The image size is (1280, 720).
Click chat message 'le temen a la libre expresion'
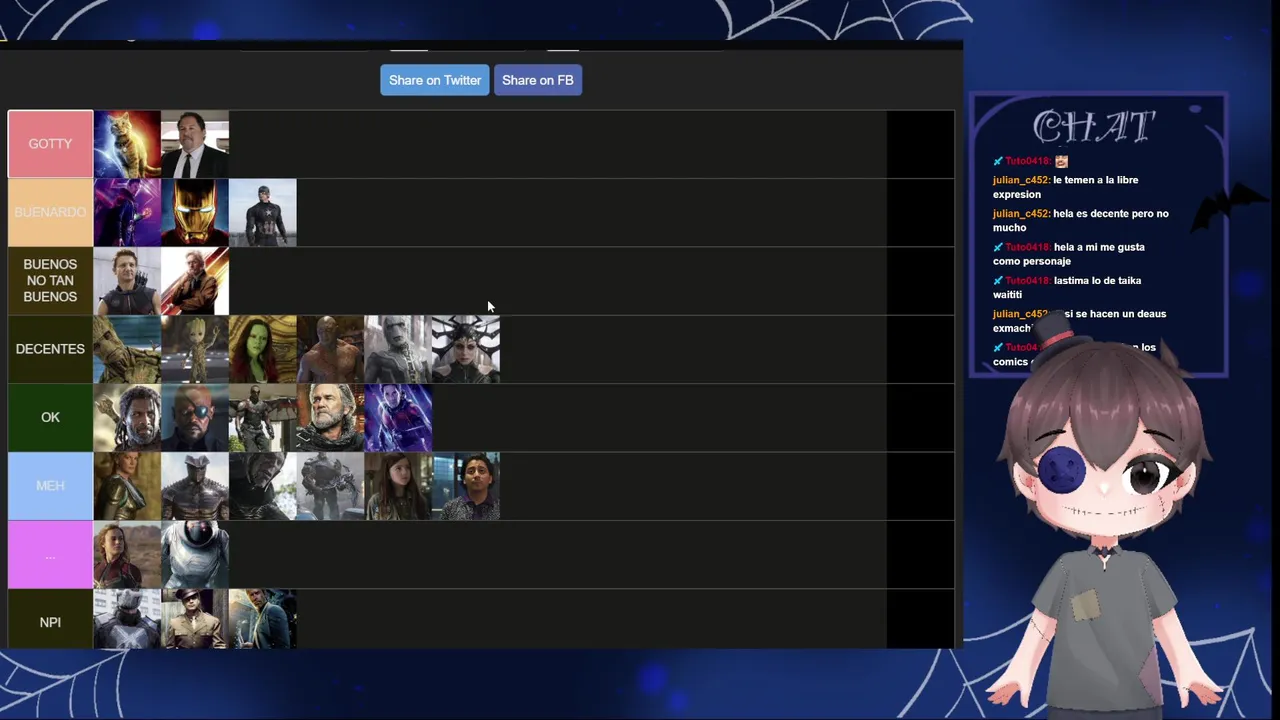click(x=1065, y=187)
